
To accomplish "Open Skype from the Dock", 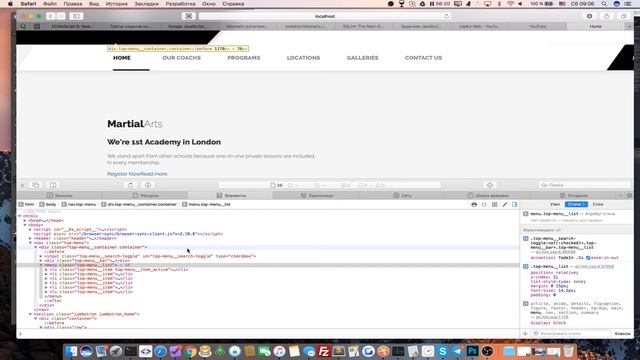I will tap(442, 351).
